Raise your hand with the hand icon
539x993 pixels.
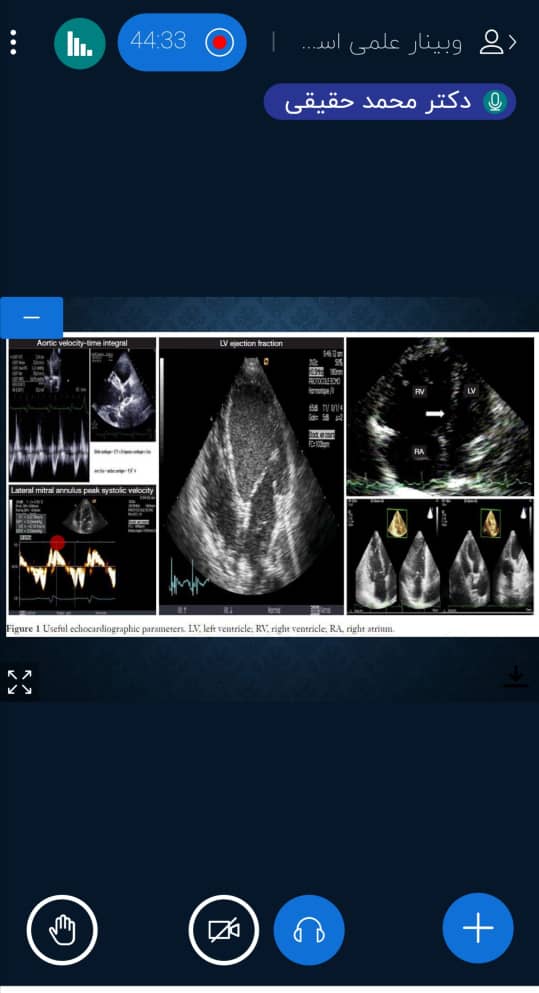point(62,930)
